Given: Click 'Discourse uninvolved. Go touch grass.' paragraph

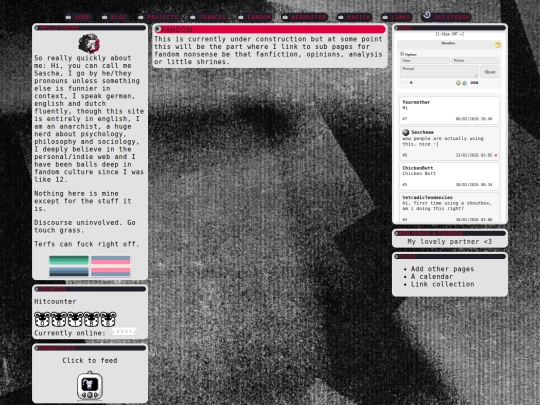Looking at the screenshot, I should (x=84, y=226).
